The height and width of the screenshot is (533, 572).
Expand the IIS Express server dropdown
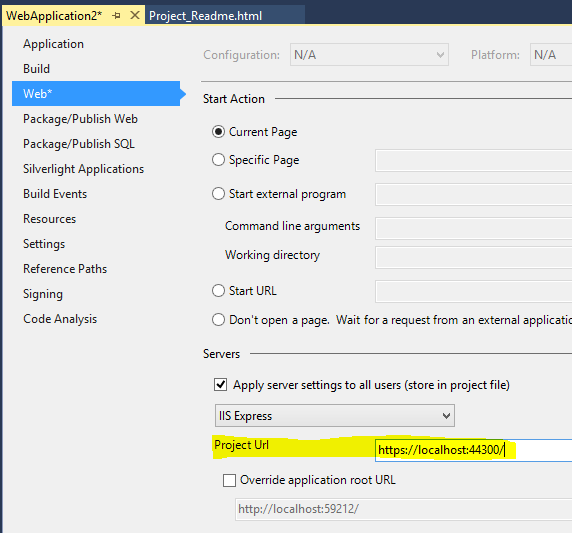coord(335,416)
